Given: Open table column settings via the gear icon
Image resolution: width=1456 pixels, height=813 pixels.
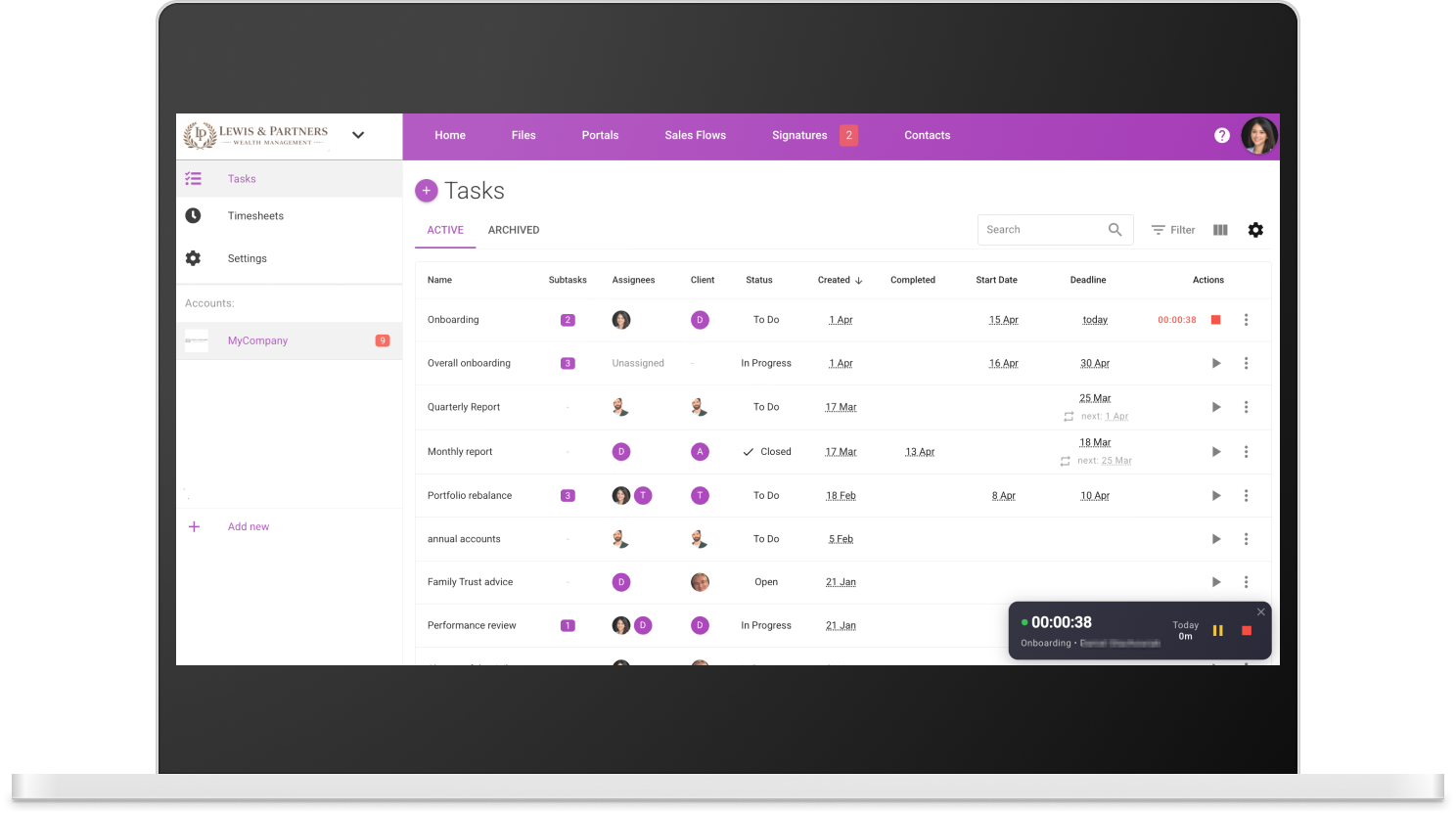Looking at the screenshot, I should [1255, 229].
